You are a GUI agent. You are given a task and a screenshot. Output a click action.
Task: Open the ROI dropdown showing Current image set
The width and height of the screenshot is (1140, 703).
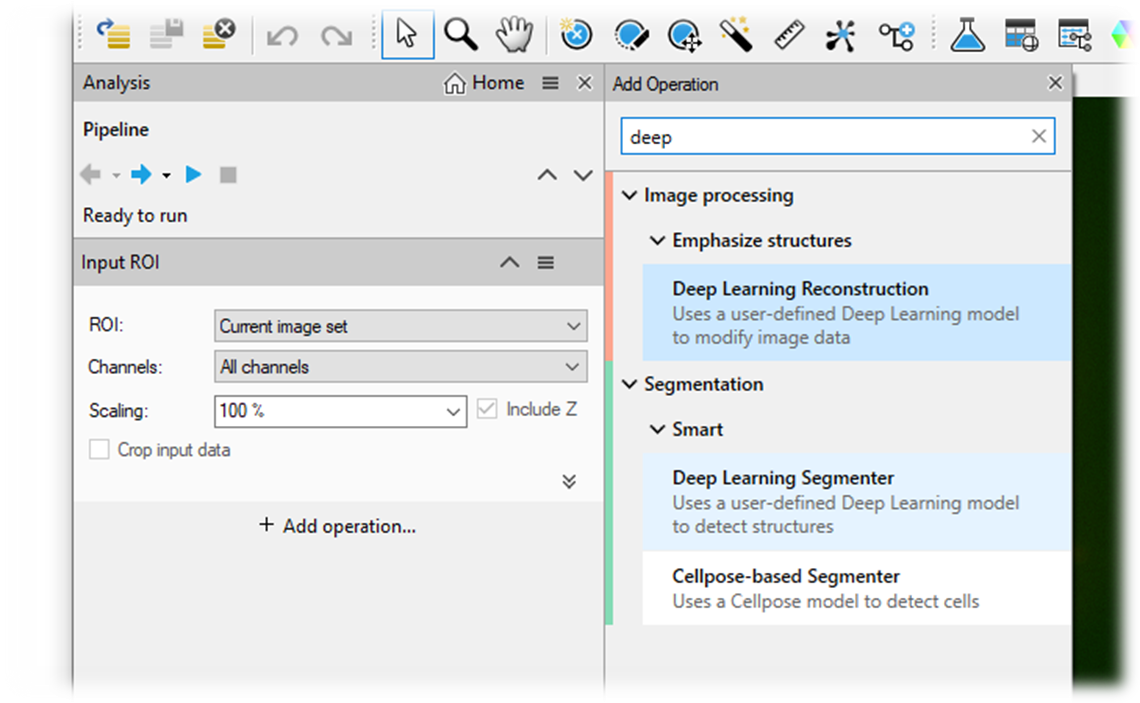pyautogui.click(x=400, y=326)
